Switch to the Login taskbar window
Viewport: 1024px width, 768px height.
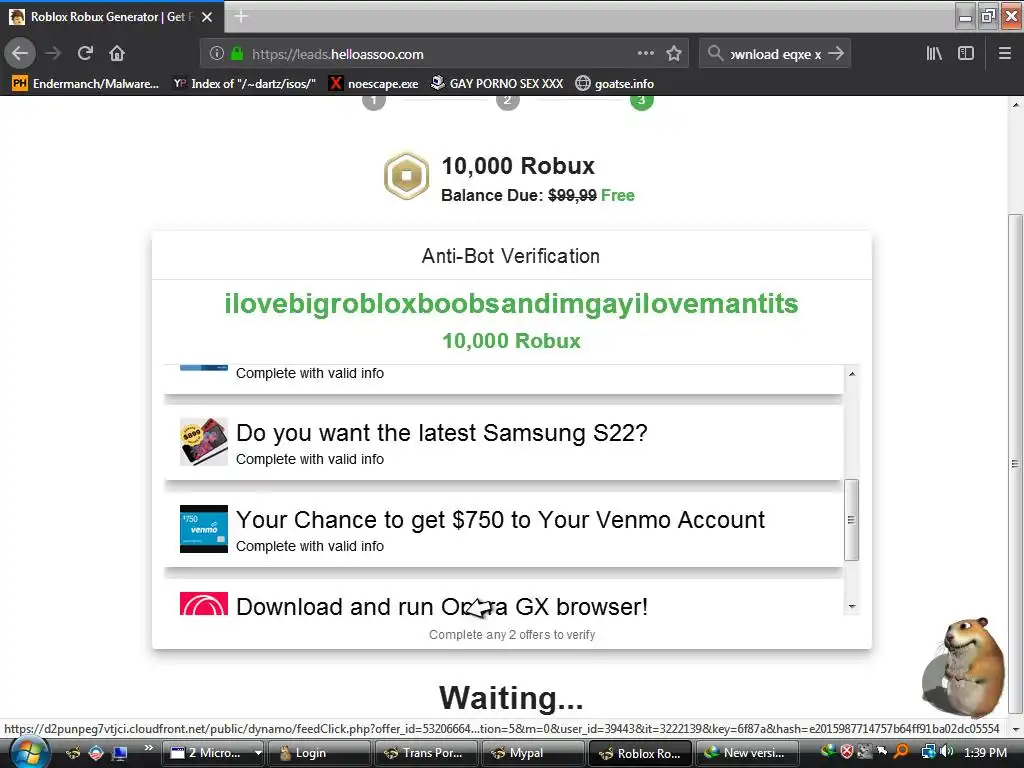[319, 753]
